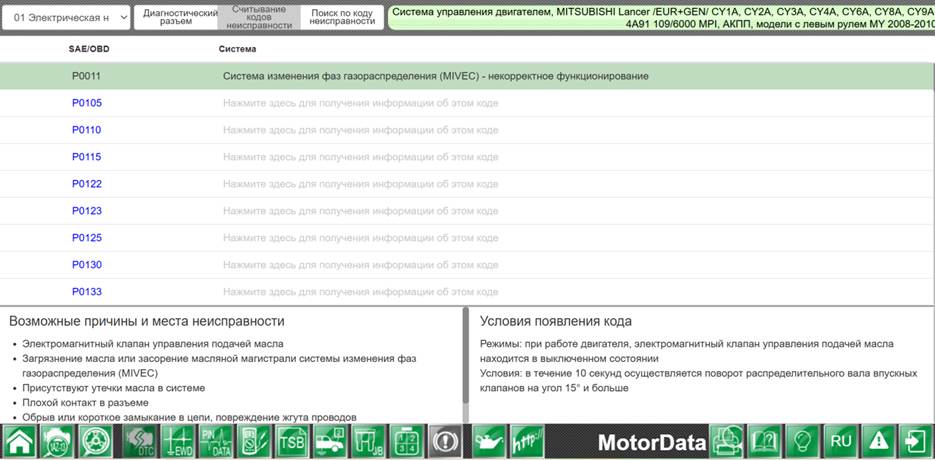The image size is (935, 460).
Task: Select the DTC fault codes icon
Action: coord(140,442)
